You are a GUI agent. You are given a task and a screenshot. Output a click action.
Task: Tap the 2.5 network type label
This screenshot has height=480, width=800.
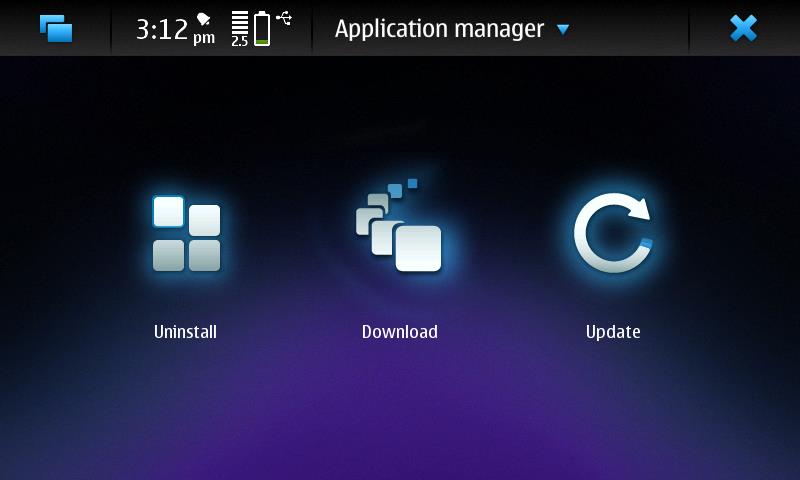(x=240, y=41)
